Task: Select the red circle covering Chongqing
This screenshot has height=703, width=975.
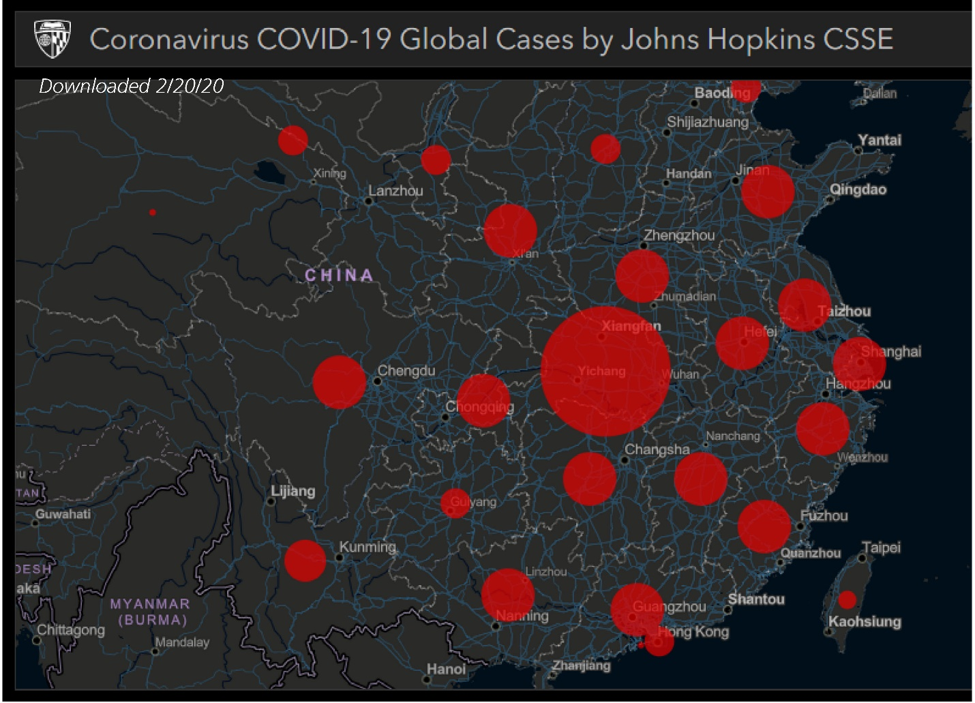Action: (x=484, y=400)
